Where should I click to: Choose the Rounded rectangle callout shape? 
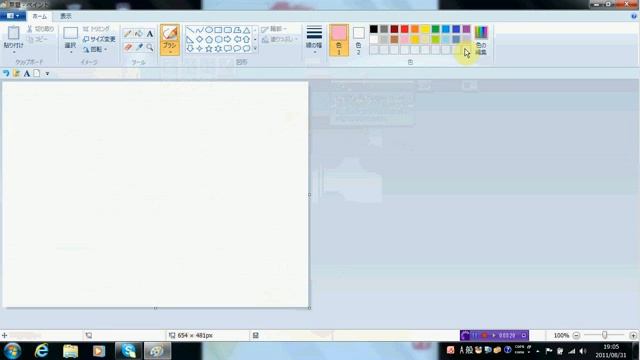pyautogui.click(x=228, y=49)
